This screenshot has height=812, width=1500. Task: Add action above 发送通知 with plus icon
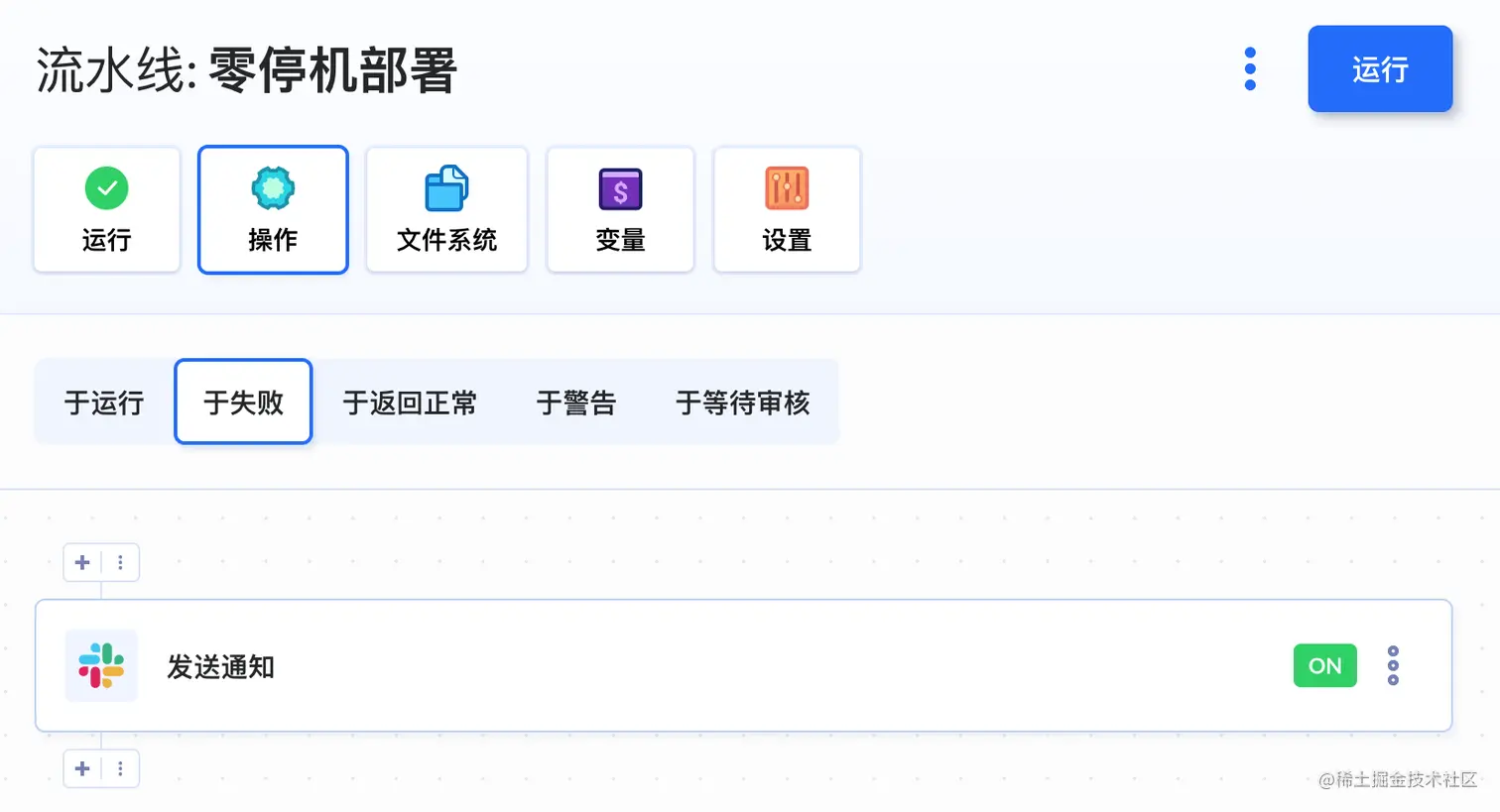click(82, 562)
